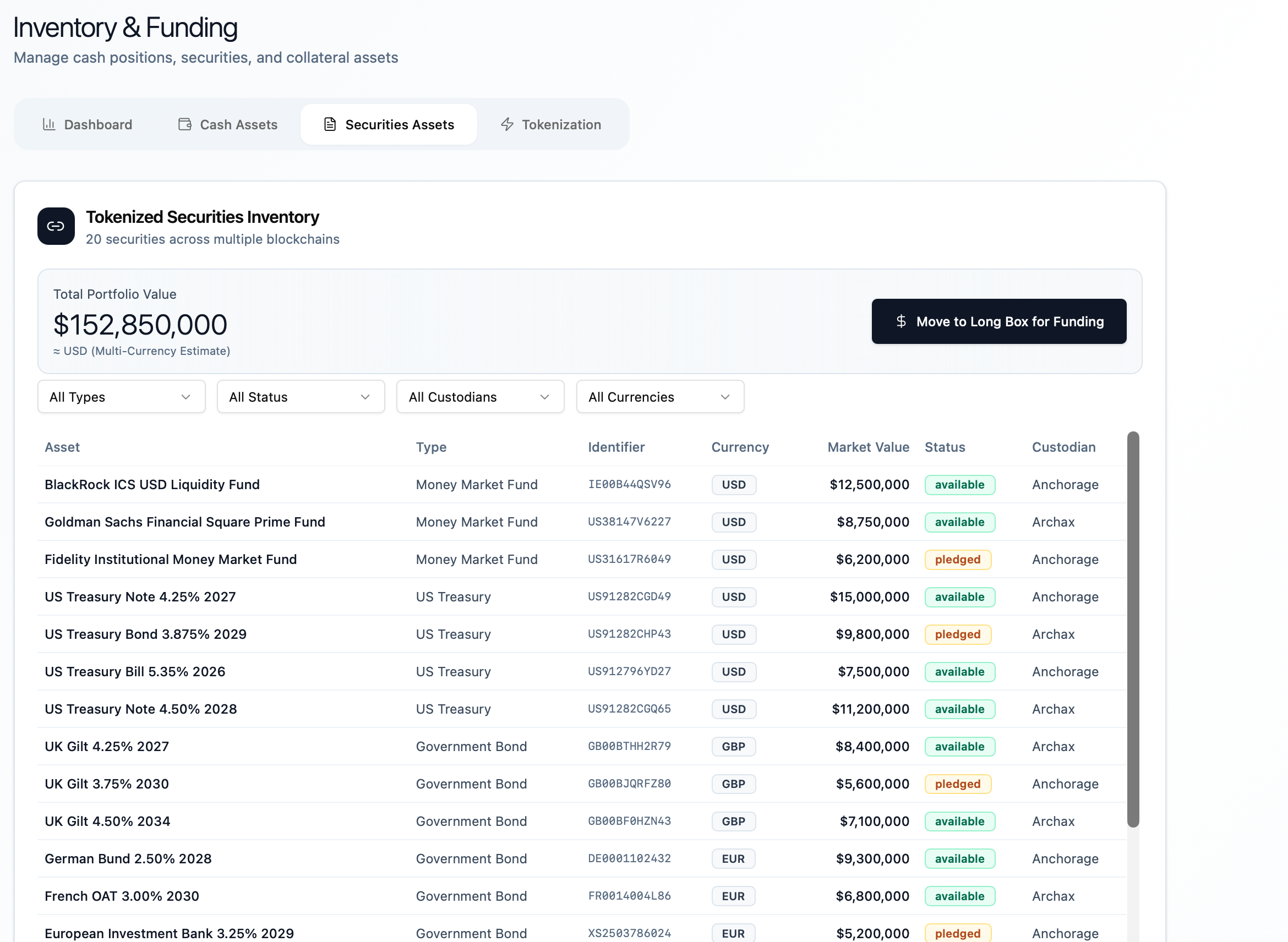Image resolution: width=1288 pixels, height=942 pixels.
Task: Click the Securities Assets document icon
Action: point(330,124)
